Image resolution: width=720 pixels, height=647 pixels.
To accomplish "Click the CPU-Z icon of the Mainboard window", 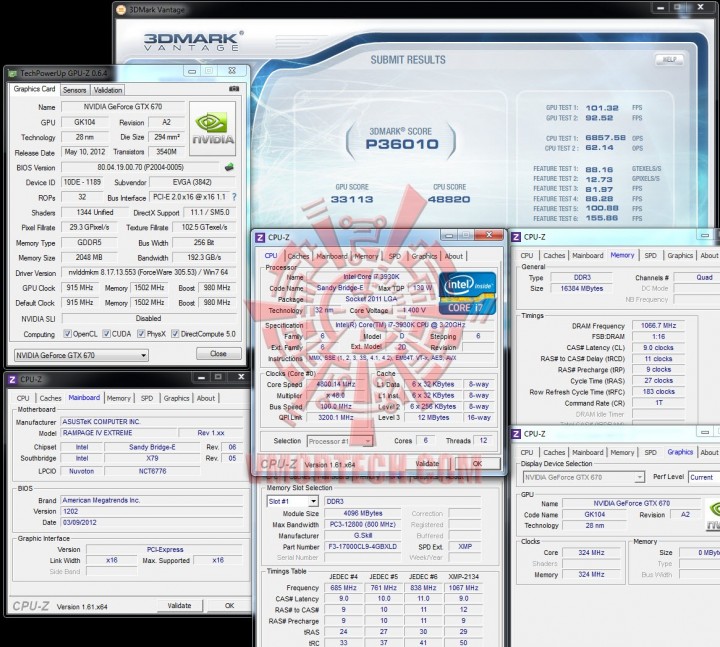I will (x=12, y=379).
